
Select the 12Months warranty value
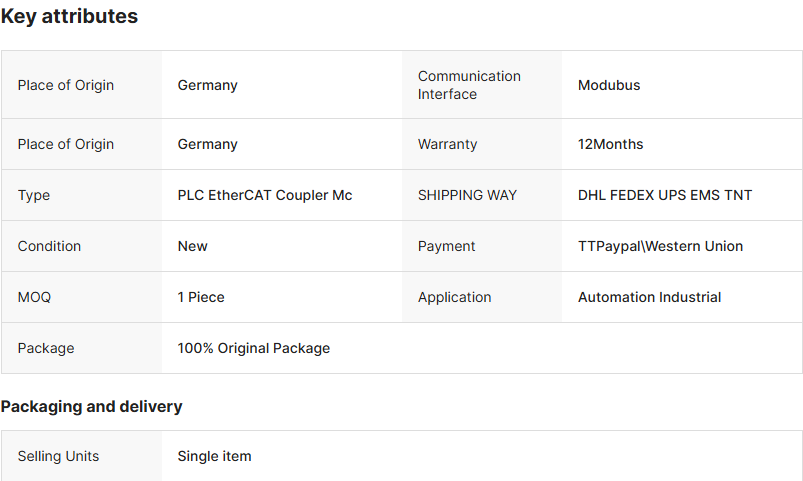[610, 144]
